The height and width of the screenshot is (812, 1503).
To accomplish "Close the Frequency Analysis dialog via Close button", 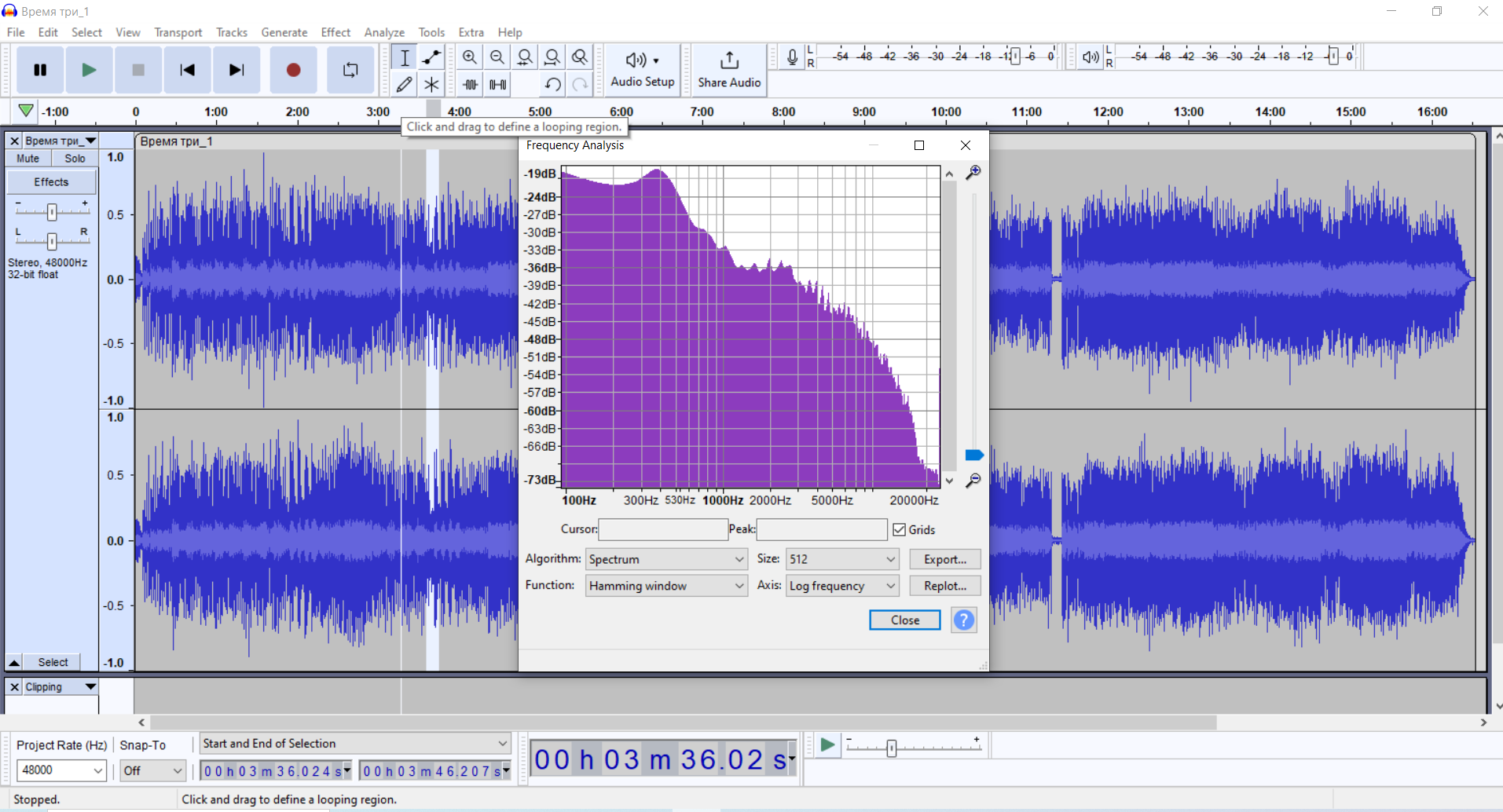I will click(x=905, y=620).
